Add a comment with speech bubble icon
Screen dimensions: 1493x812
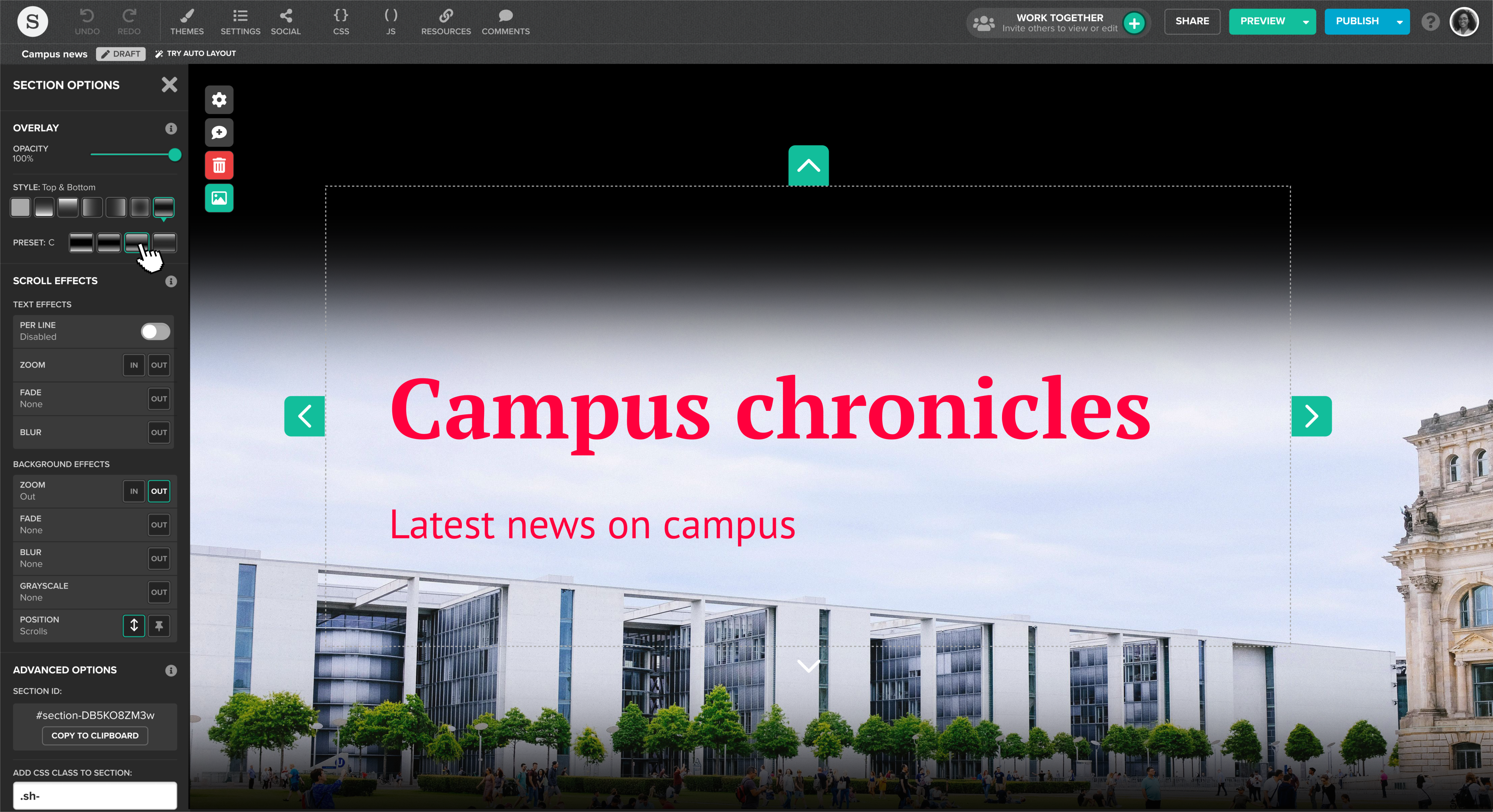[x=219, y=133]
